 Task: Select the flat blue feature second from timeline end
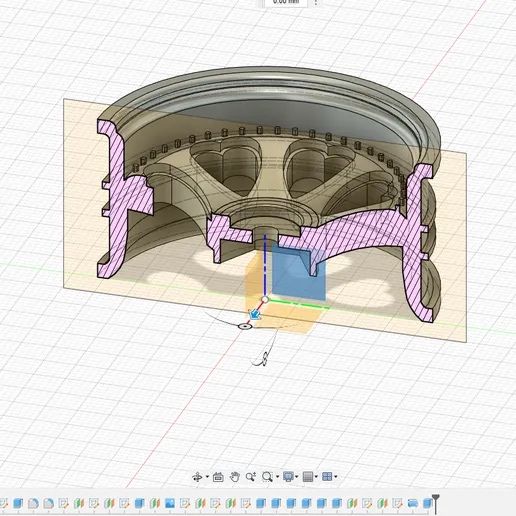(x=413, y=503)
